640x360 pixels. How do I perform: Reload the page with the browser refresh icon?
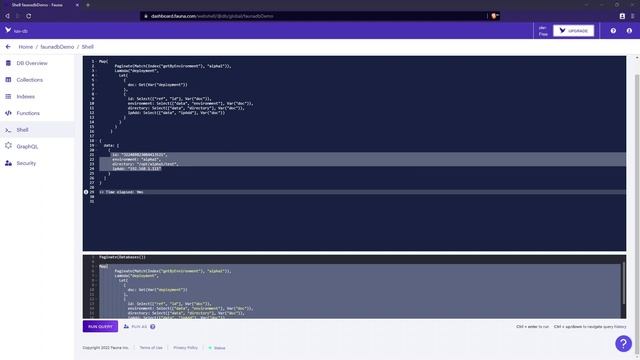click(x=29, y=16)
